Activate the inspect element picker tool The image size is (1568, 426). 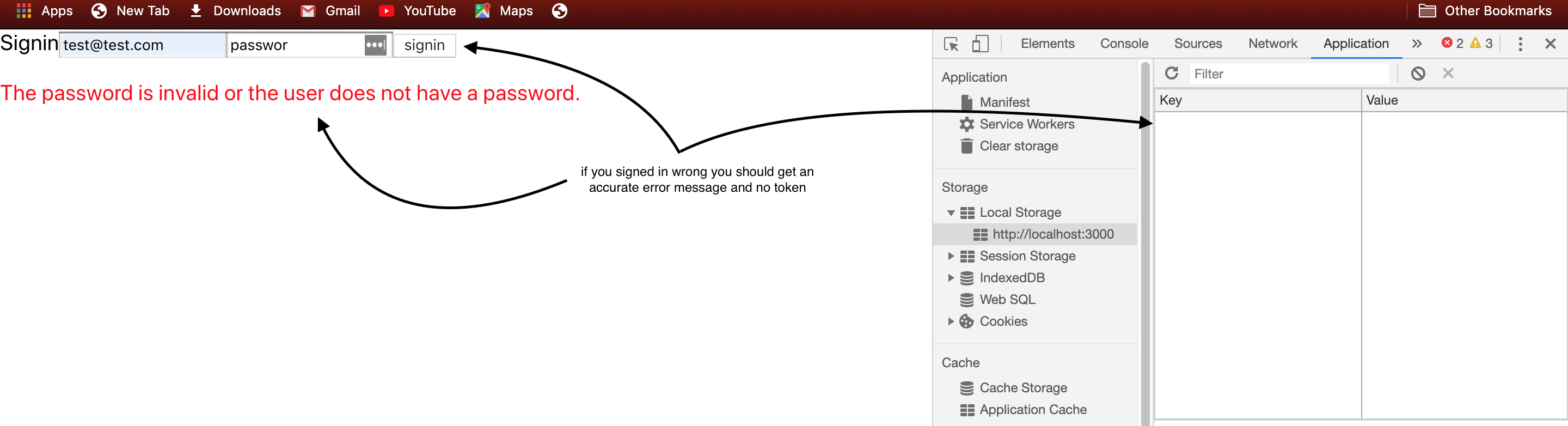[x=951, y=44]
